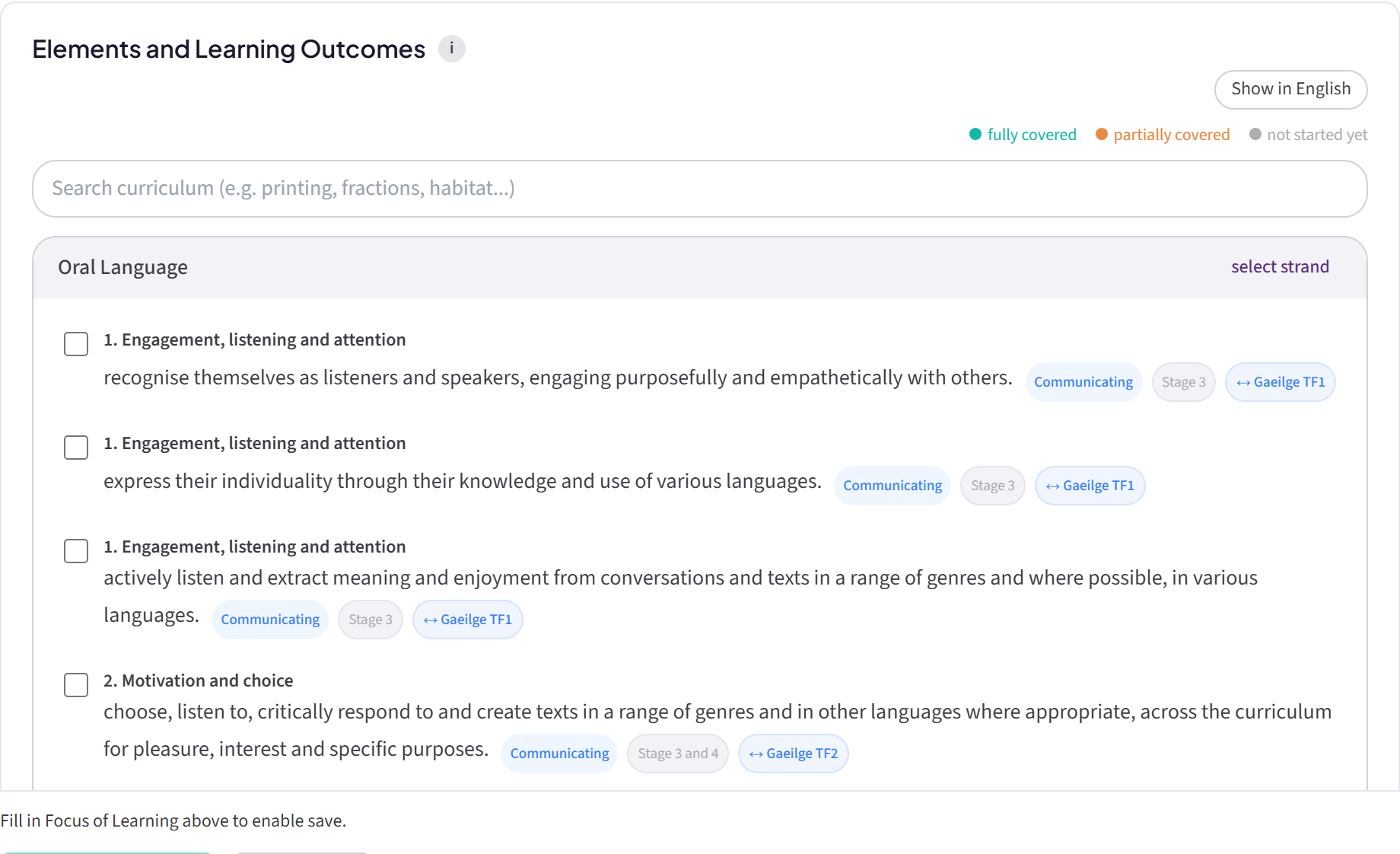
Task: Click the info icon beside Elements and Learning Outcomes
Action: tap(451, 49)
